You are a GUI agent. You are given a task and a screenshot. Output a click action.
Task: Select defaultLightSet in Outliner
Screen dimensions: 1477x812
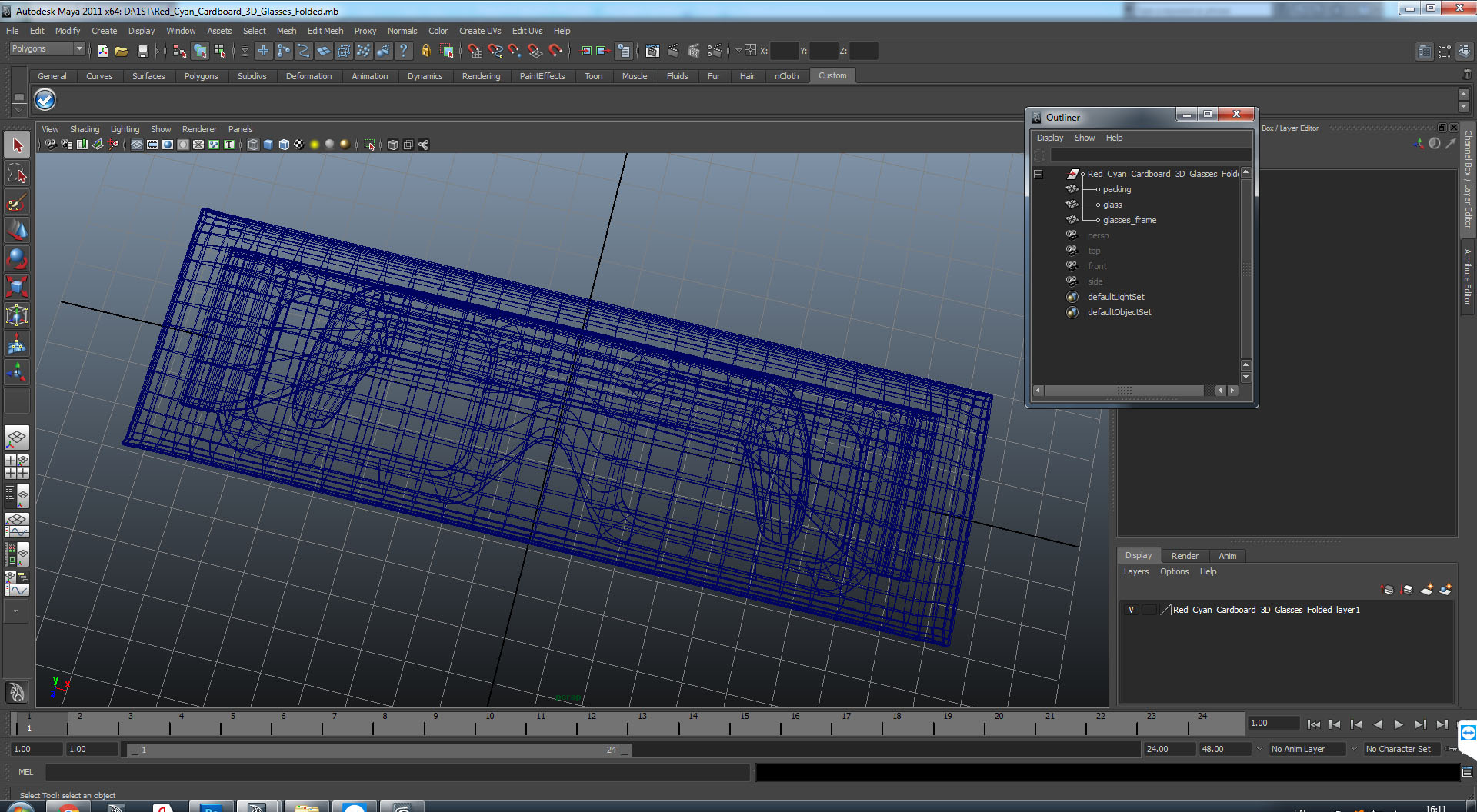pos(1115,297)
